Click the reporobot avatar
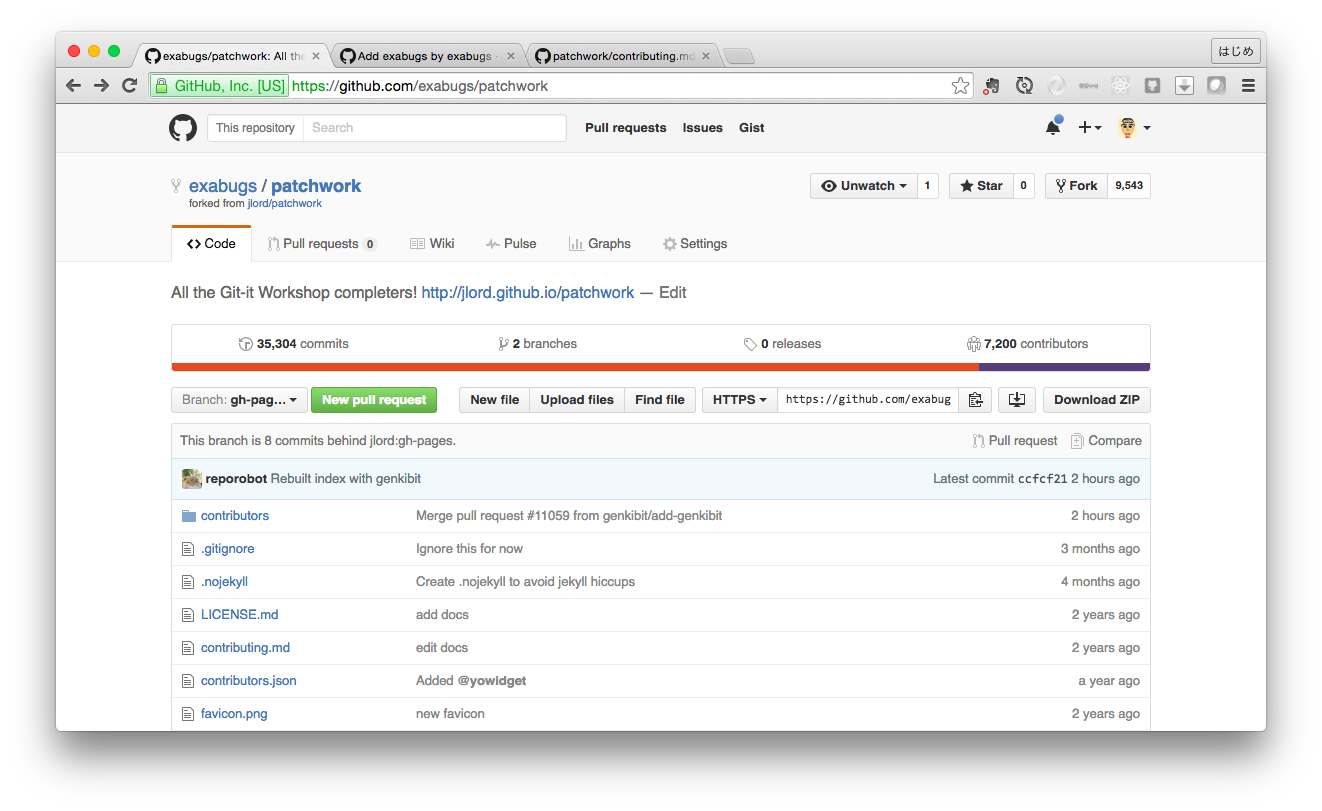Image resolution: width=1322 pixels, height=811 pixels. tap(192, 479)
